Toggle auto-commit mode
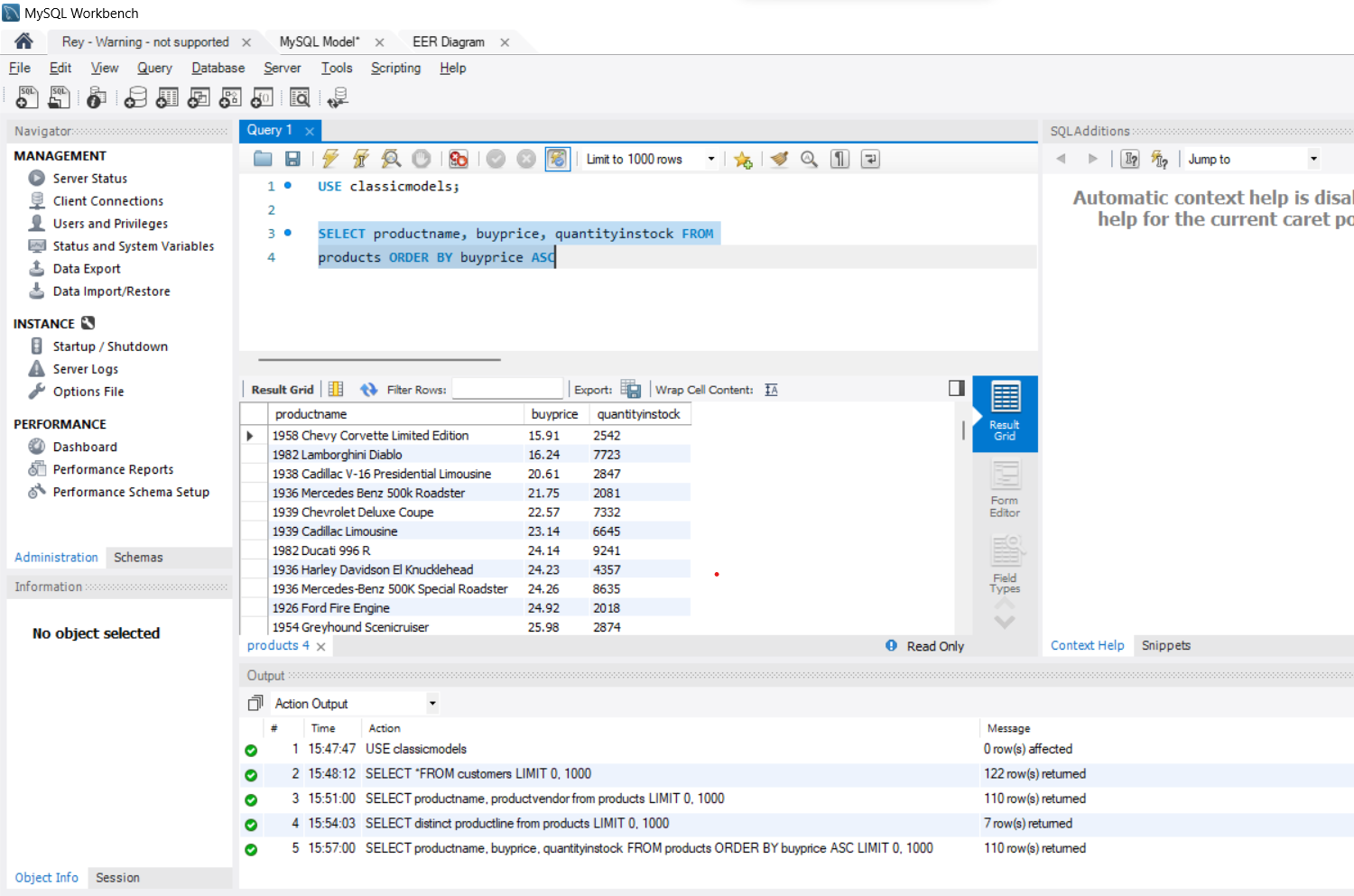 pos(558,159)
